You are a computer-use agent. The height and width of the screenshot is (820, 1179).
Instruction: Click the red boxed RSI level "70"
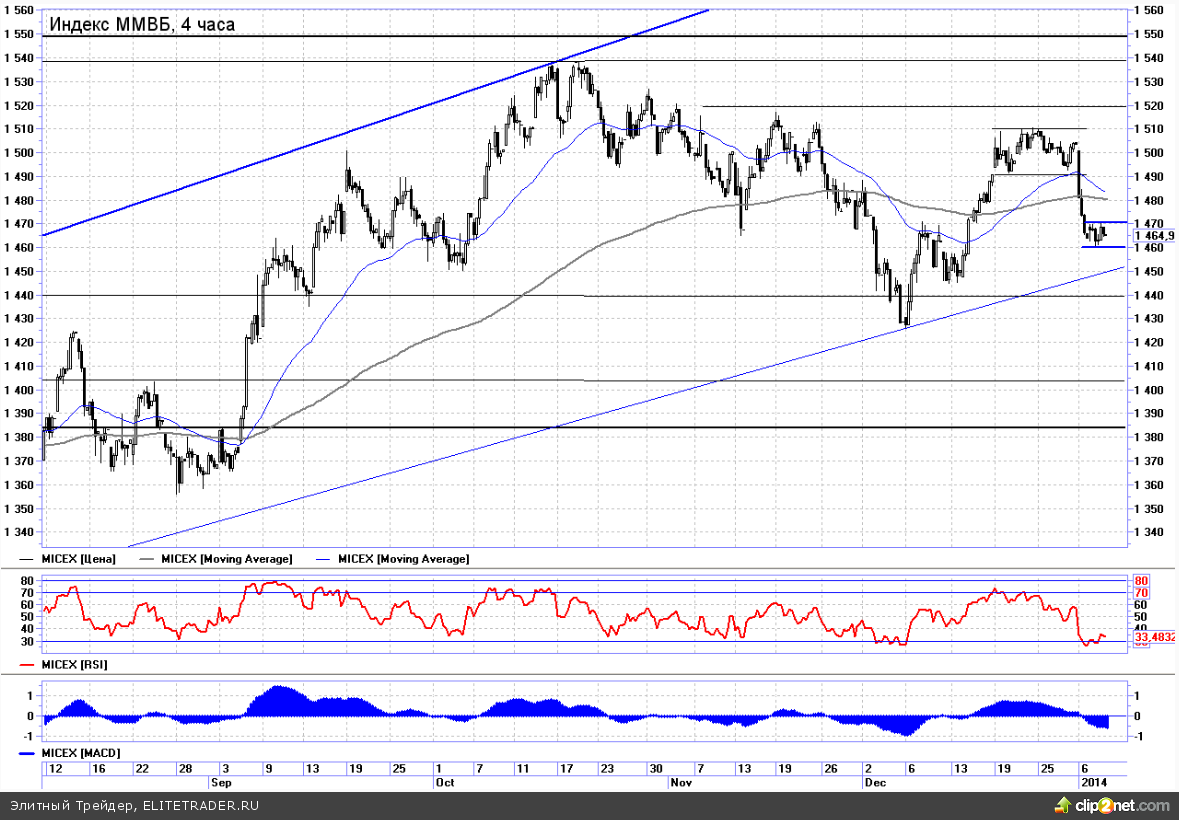point(1141,593)
